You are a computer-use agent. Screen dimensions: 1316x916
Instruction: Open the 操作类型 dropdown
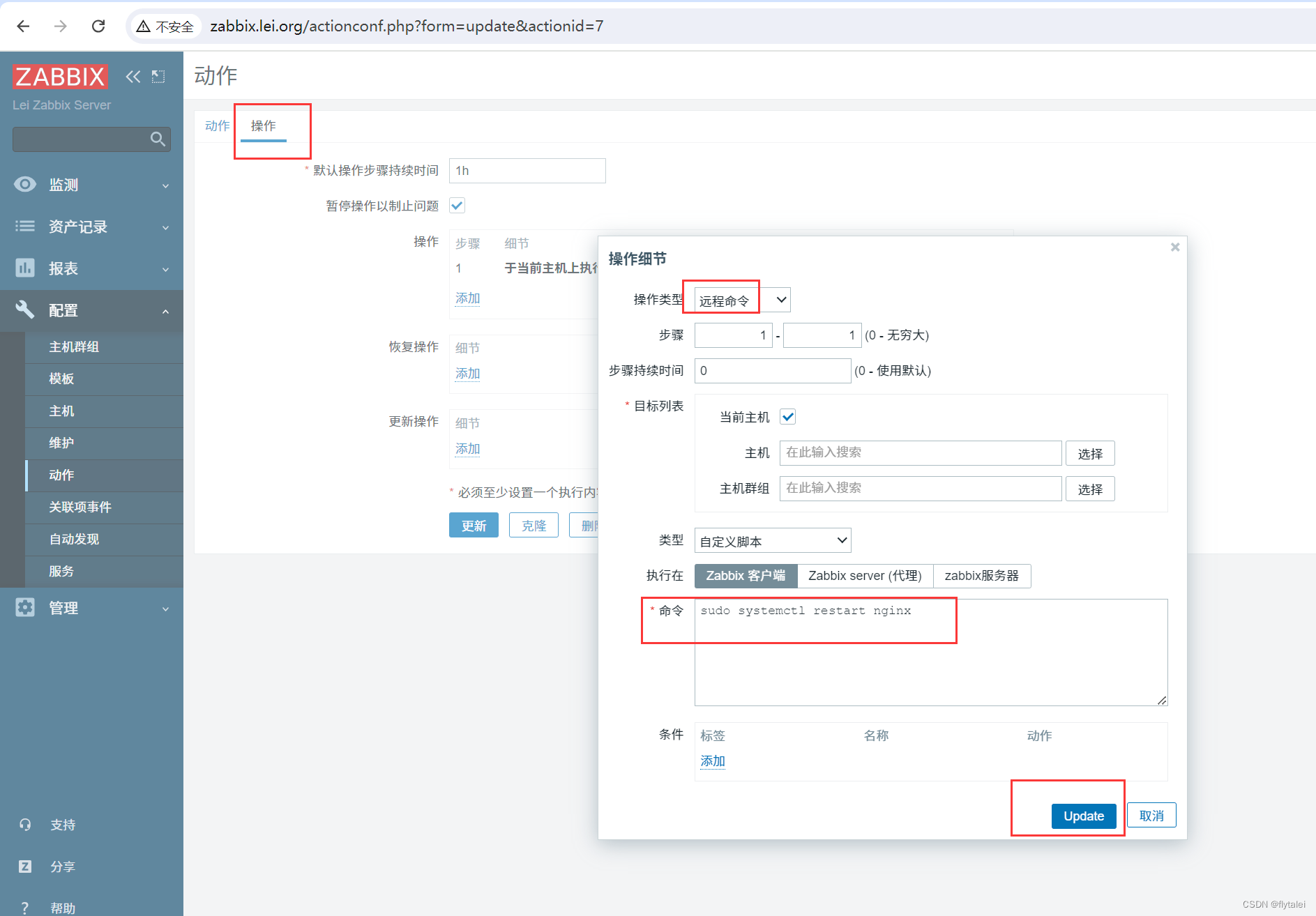click(742, 300)
